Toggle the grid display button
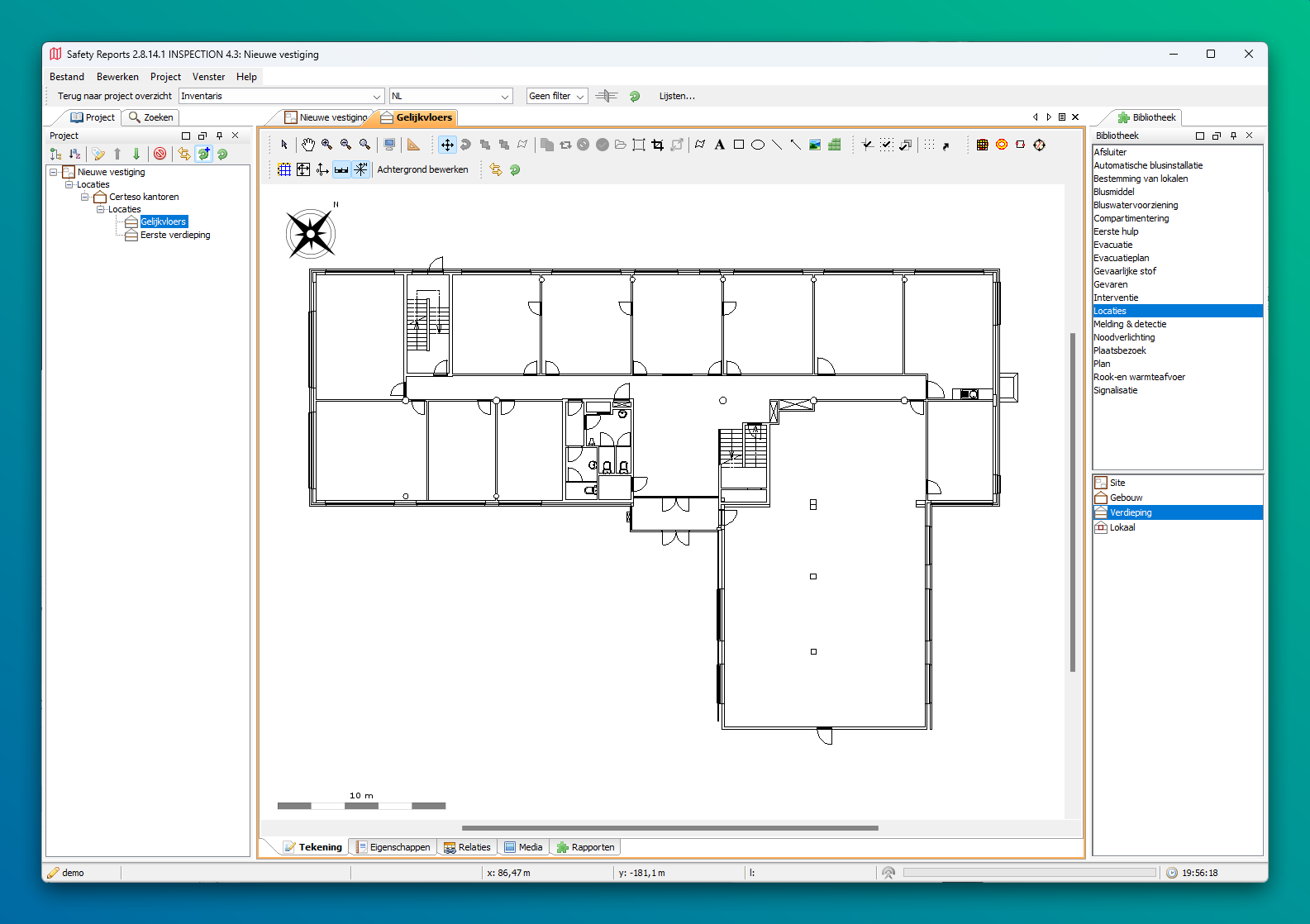Screen dimensions: 1310x924 [x=284, y=169]
